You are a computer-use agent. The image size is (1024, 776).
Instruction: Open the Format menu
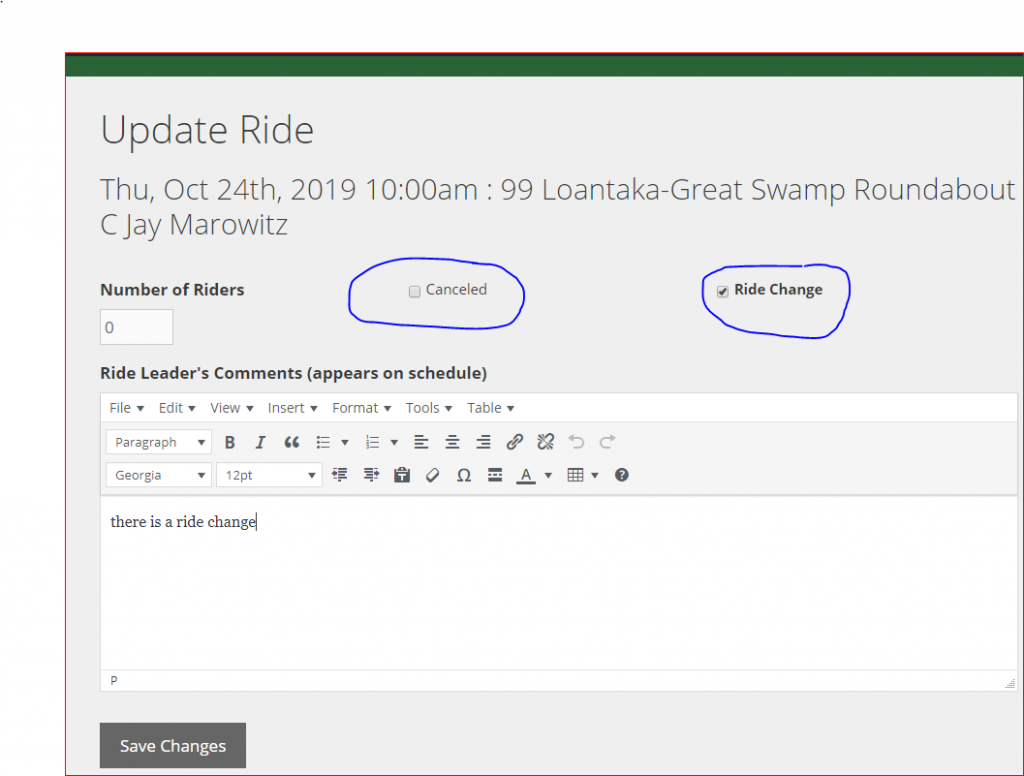tap(361, 408)
